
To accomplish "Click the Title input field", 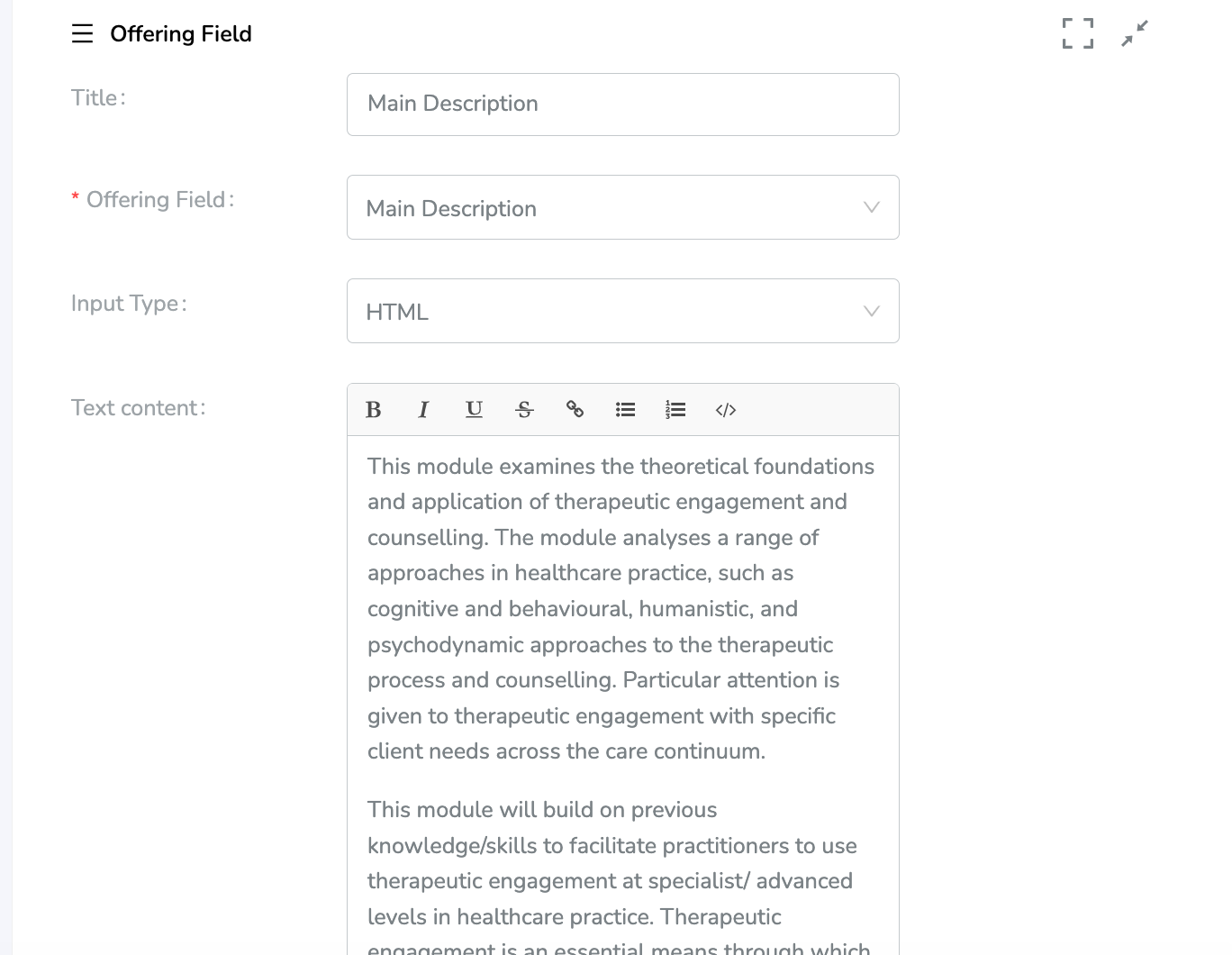I will pos(622,105).
